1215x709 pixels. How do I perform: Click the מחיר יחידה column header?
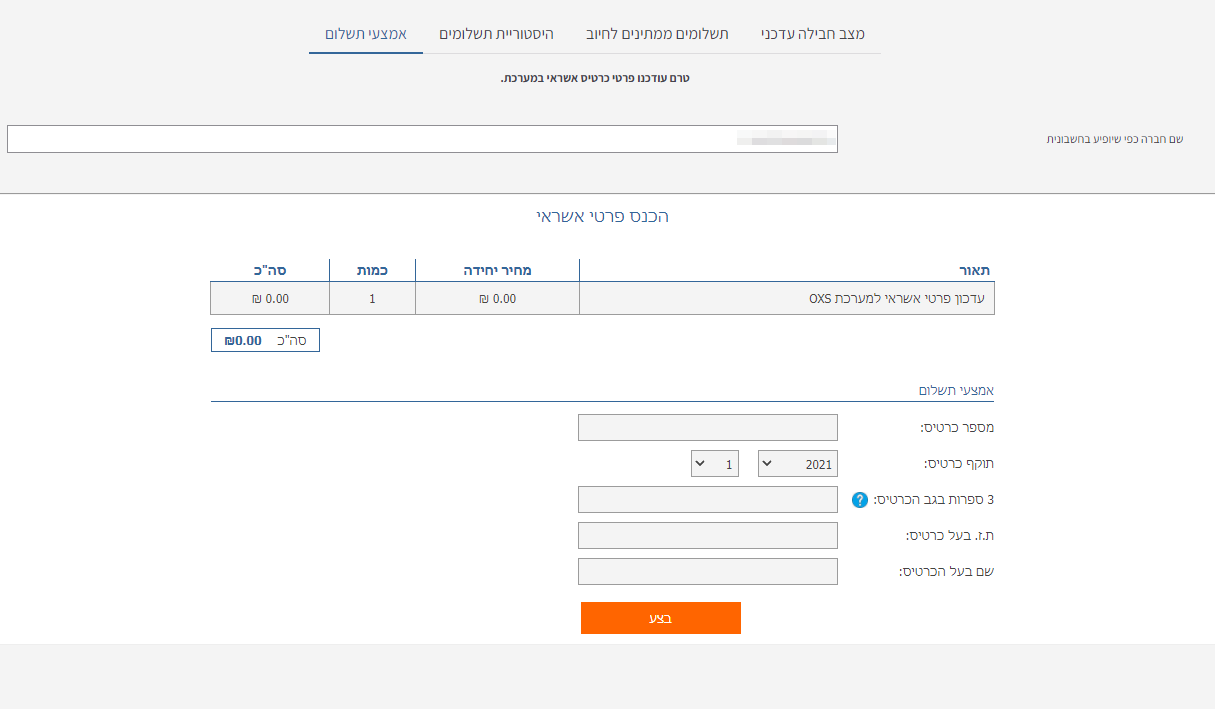tap(497, 270)
